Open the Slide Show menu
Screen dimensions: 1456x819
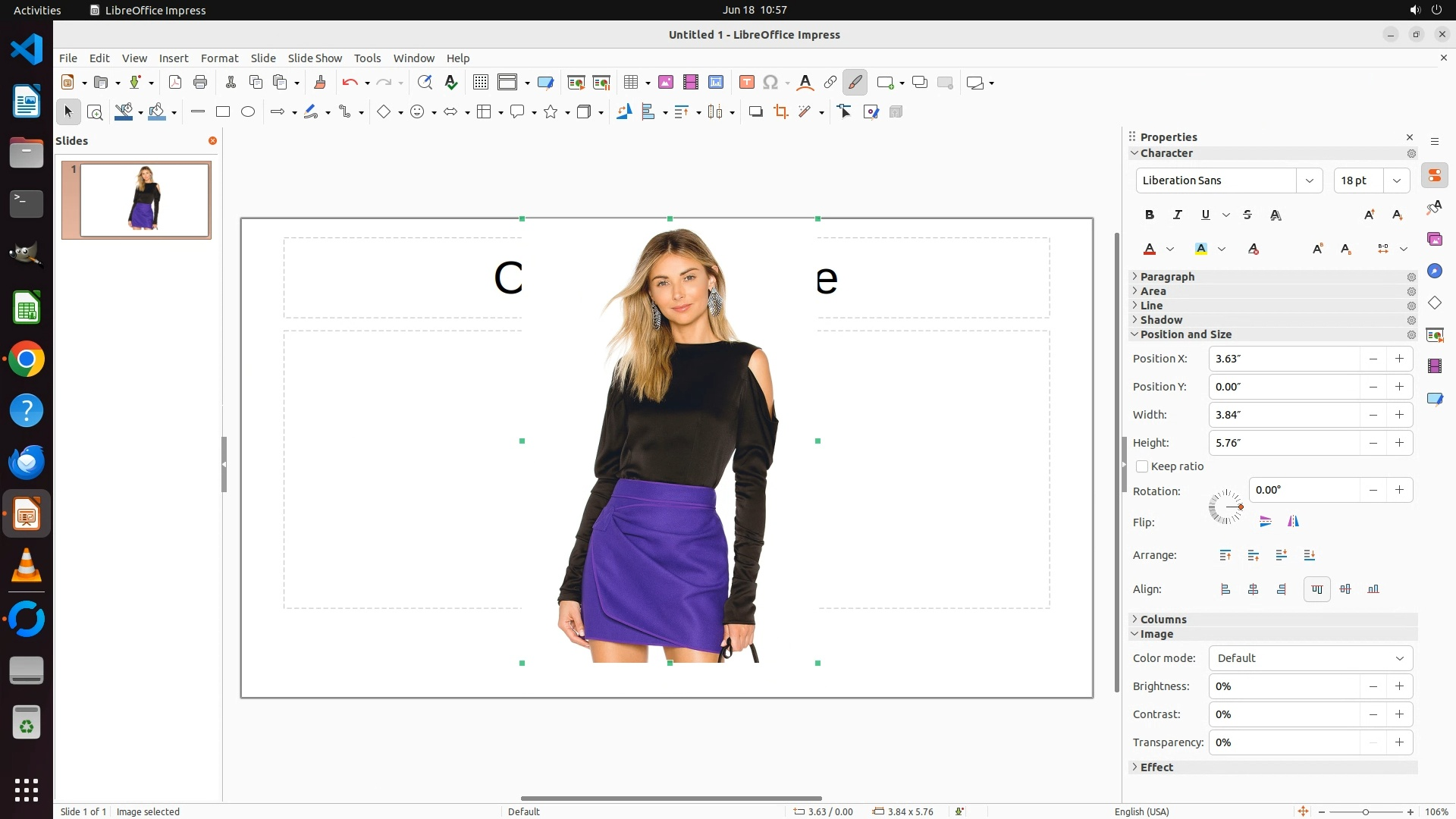click(315, 58)
